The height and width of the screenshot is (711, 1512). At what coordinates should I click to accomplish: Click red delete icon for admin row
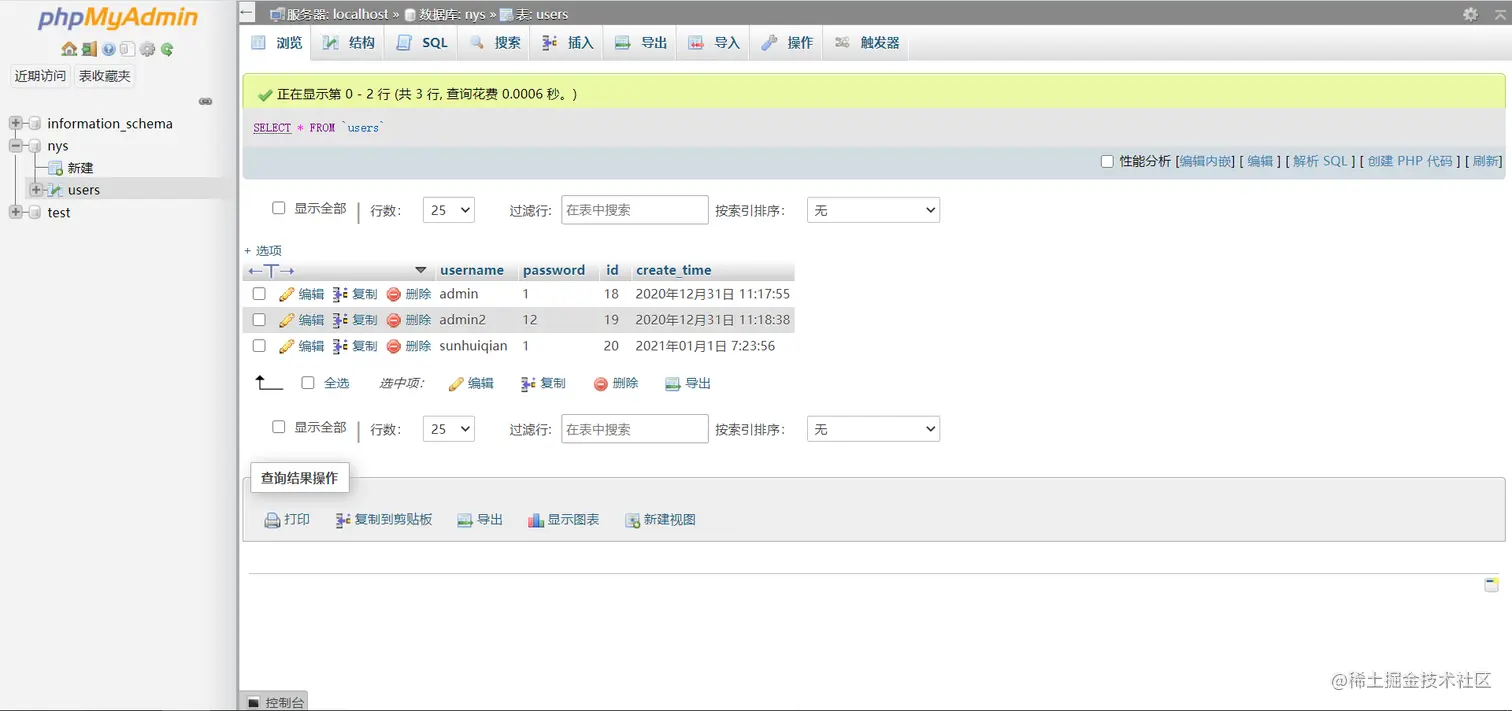pos(394,294)
